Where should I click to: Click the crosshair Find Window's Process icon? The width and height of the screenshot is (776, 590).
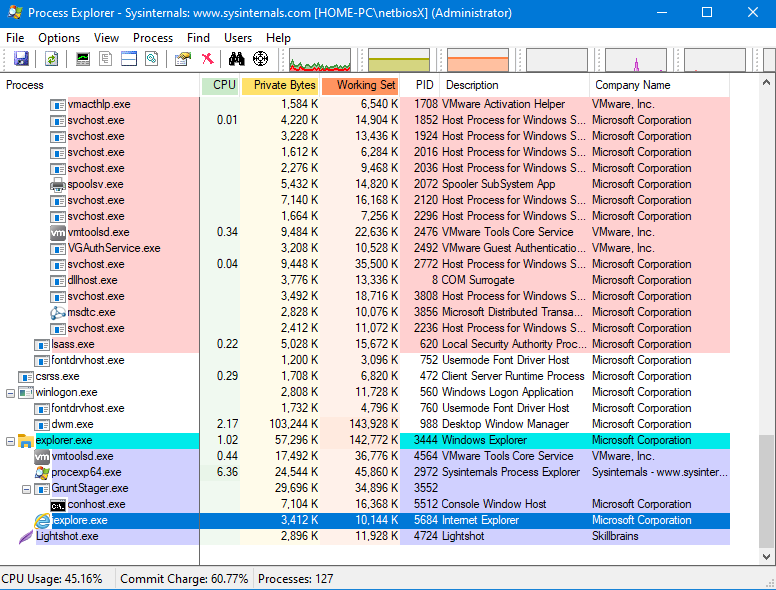pyautogui.click(x=261, y=60)
